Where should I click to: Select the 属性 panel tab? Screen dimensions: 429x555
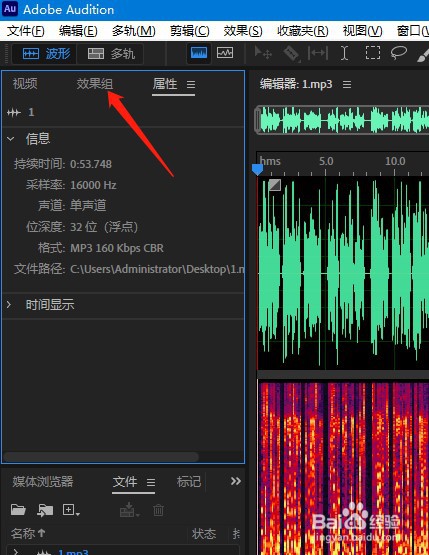tap(165, 84)
